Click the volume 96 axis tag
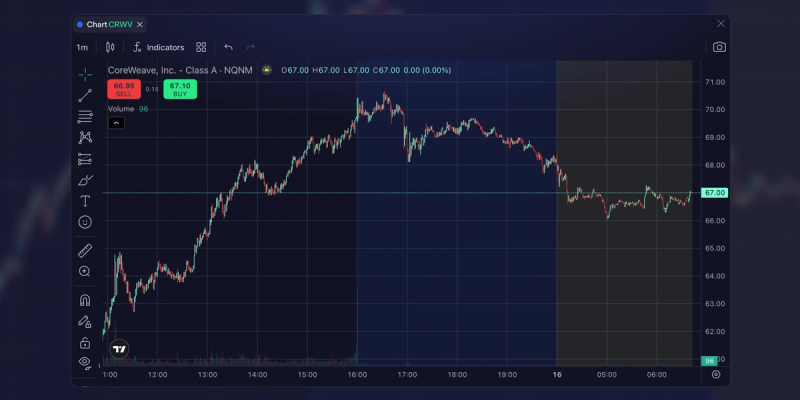 [x=709, y=361]
